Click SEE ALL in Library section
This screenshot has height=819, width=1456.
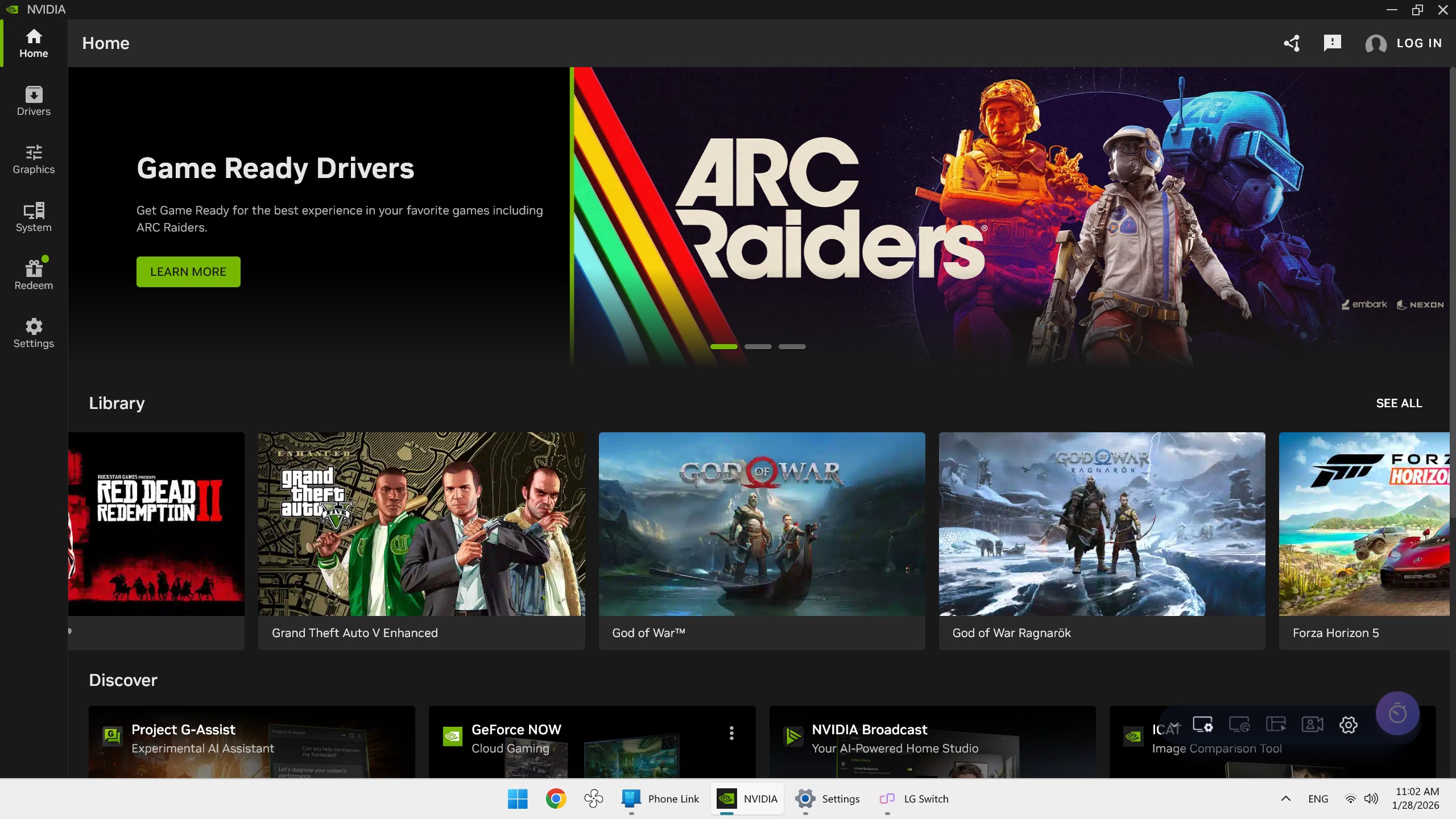tap(1399, 403)
